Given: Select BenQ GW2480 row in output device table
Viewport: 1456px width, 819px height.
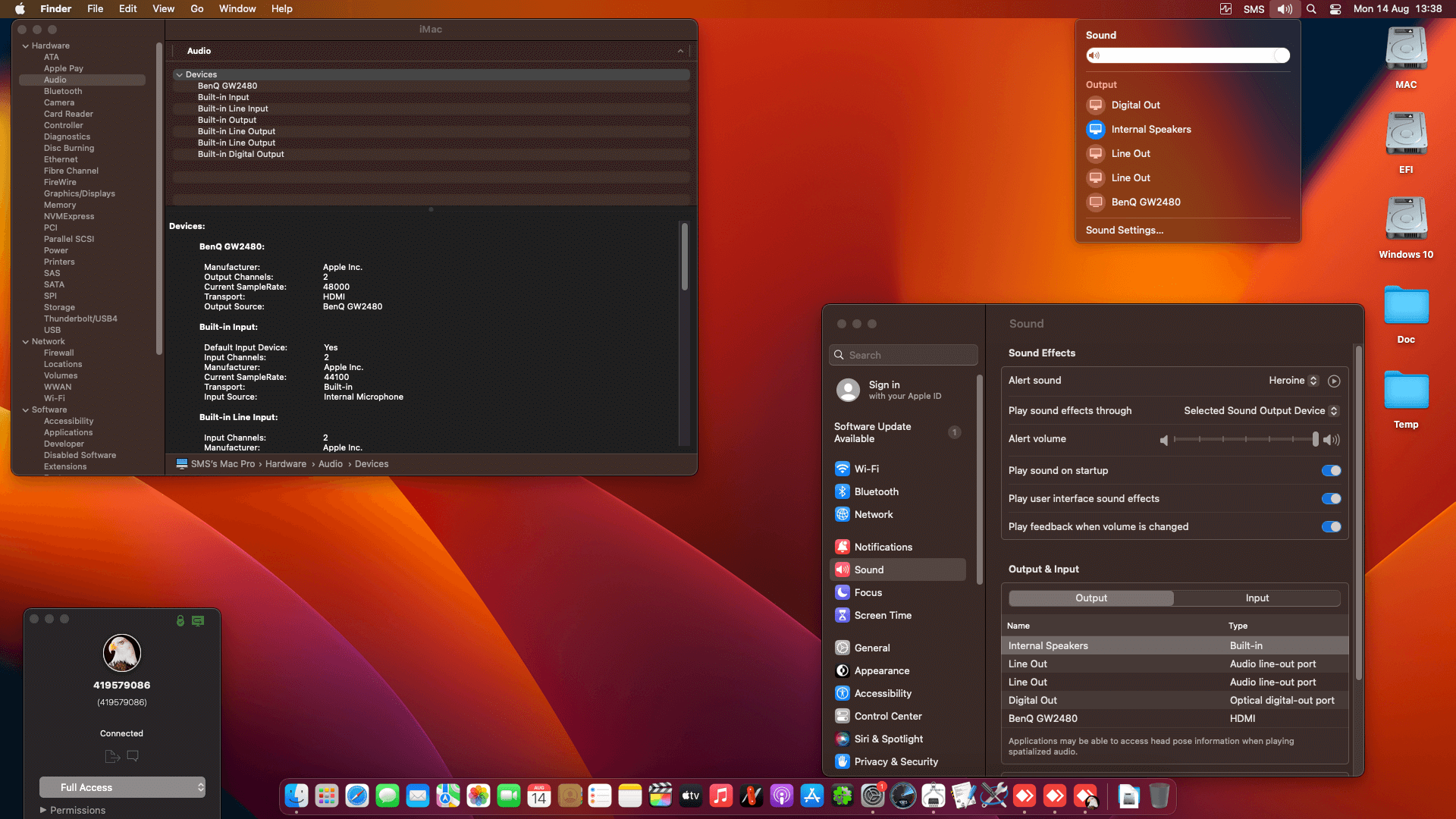Looking at the screenshot, I should point(1175,719).
